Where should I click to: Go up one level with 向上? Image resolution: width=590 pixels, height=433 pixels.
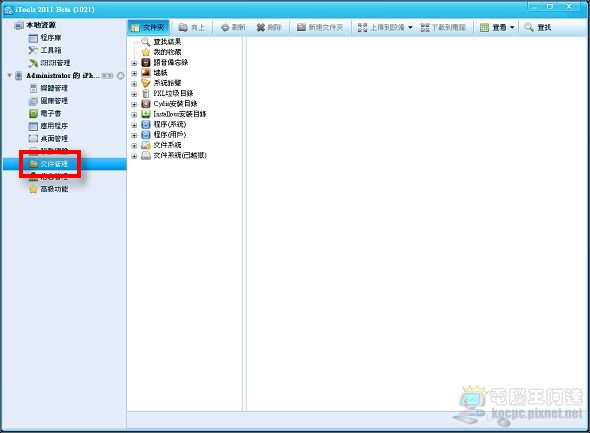point(191,27)
